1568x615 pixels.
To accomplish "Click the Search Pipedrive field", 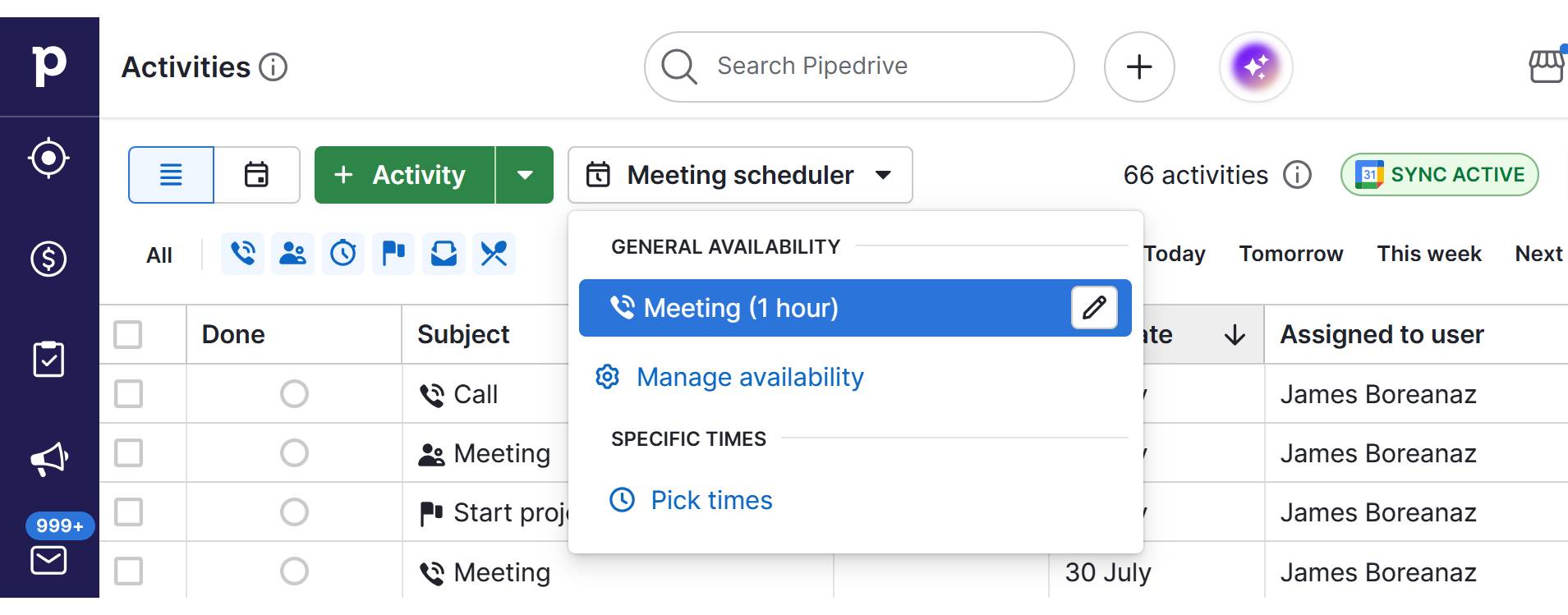I will pos(858,67).
